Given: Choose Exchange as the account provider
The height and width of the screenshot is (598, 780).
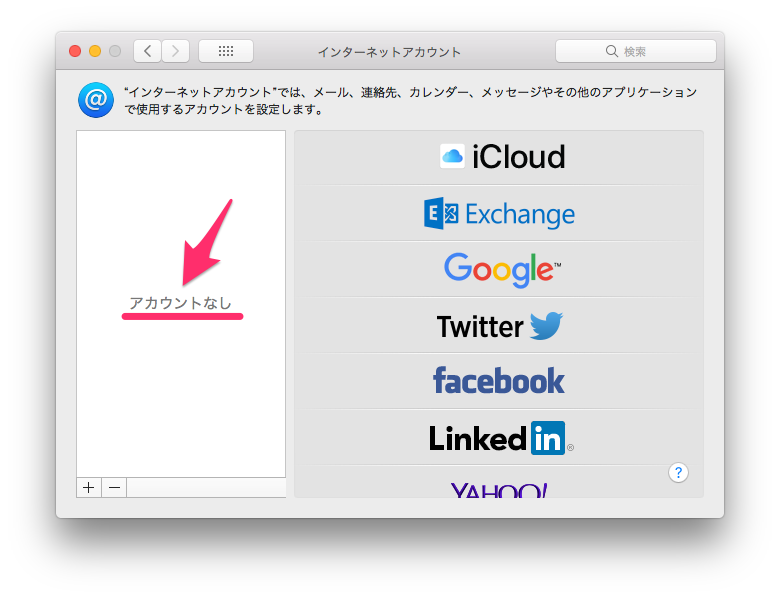Looking at the screenshot, I should tap(499, 213).
